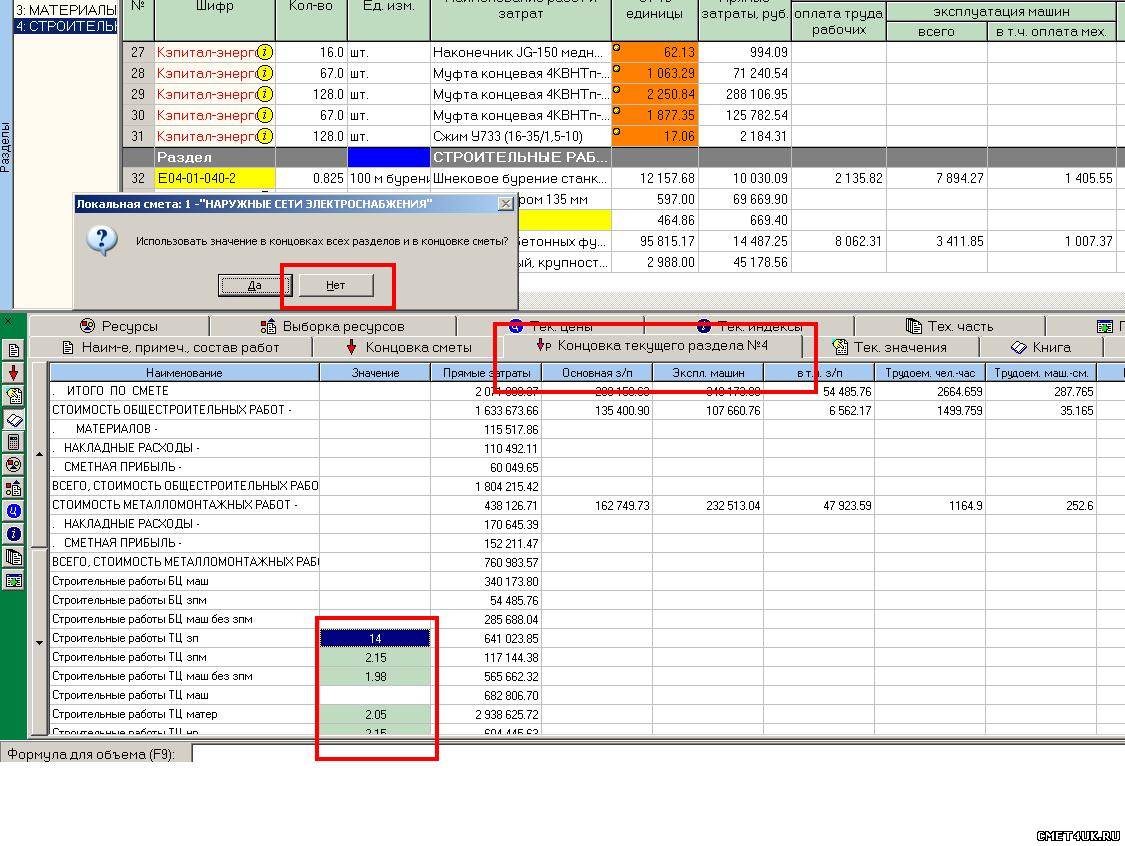Open the Тех. часть tab
Image resolution: width=1125 pixels, height=846 pixels.
coord(950,326)
